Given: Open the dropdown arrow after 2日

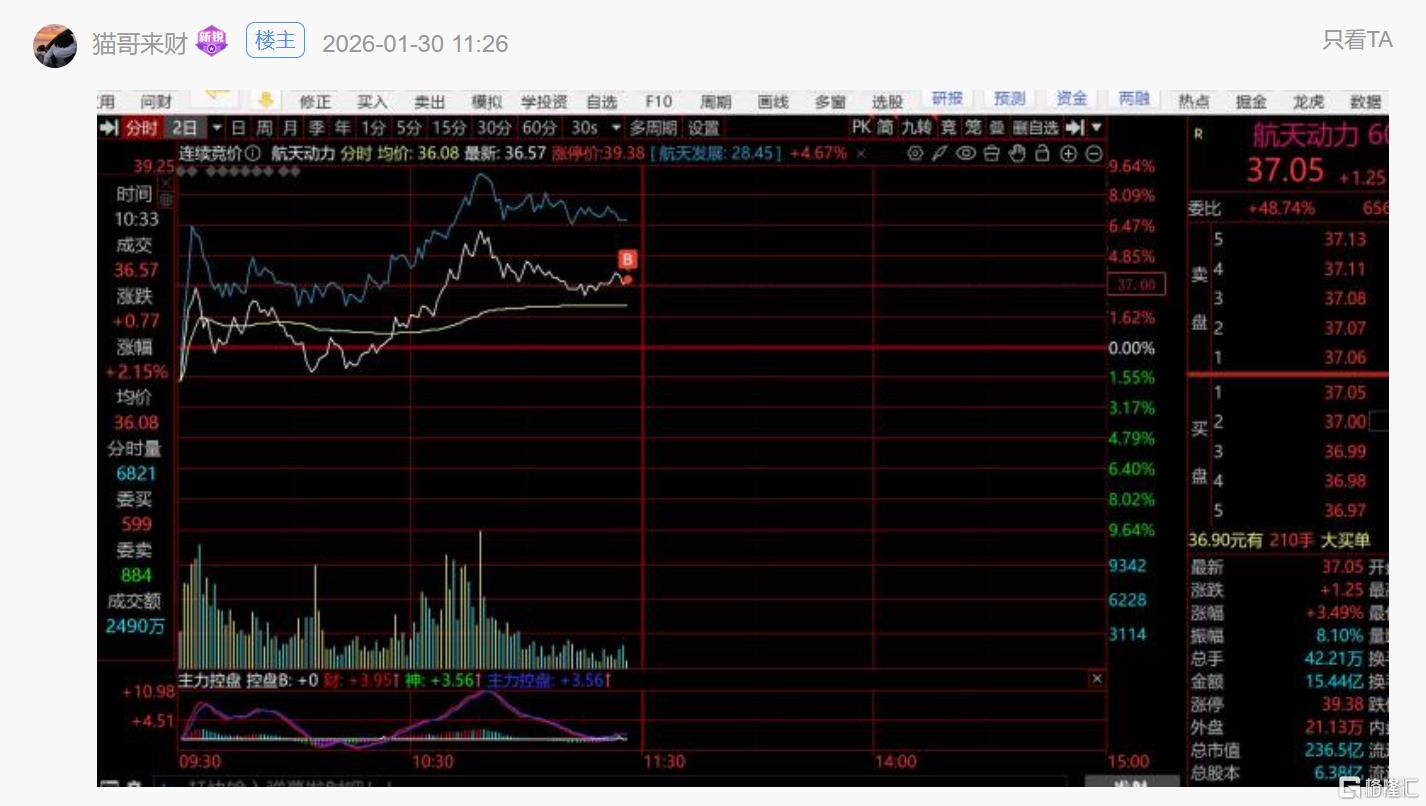Looking at the screenshot, I should 216,128.
